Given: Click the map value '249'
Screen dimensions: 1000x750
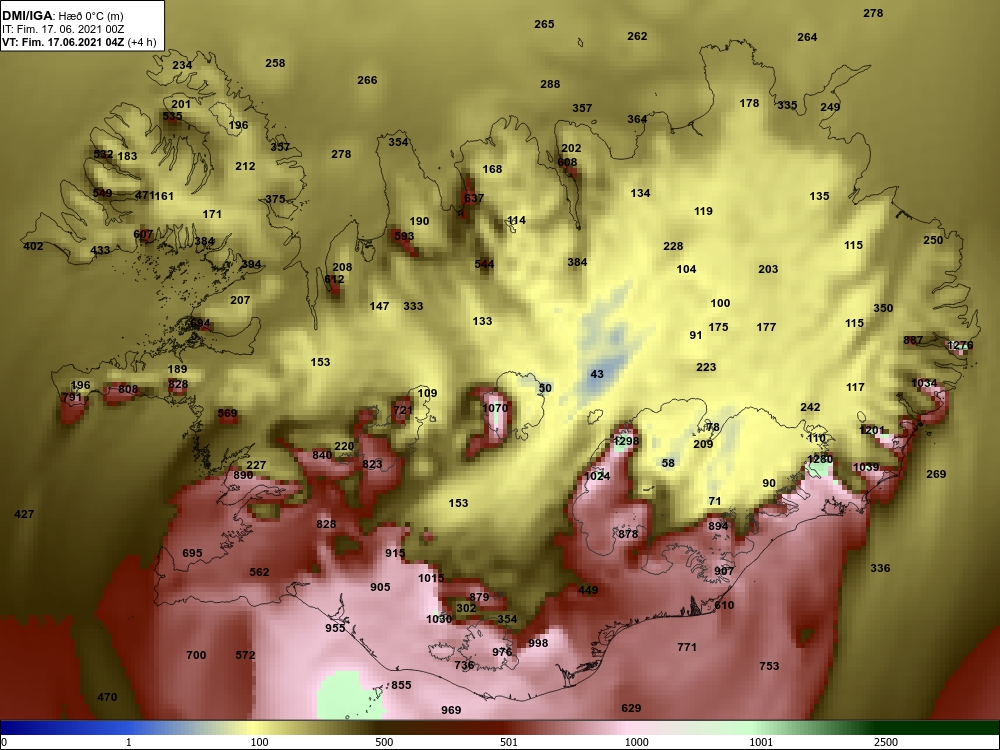Looking at the screenshot, I should pos(830,107).
